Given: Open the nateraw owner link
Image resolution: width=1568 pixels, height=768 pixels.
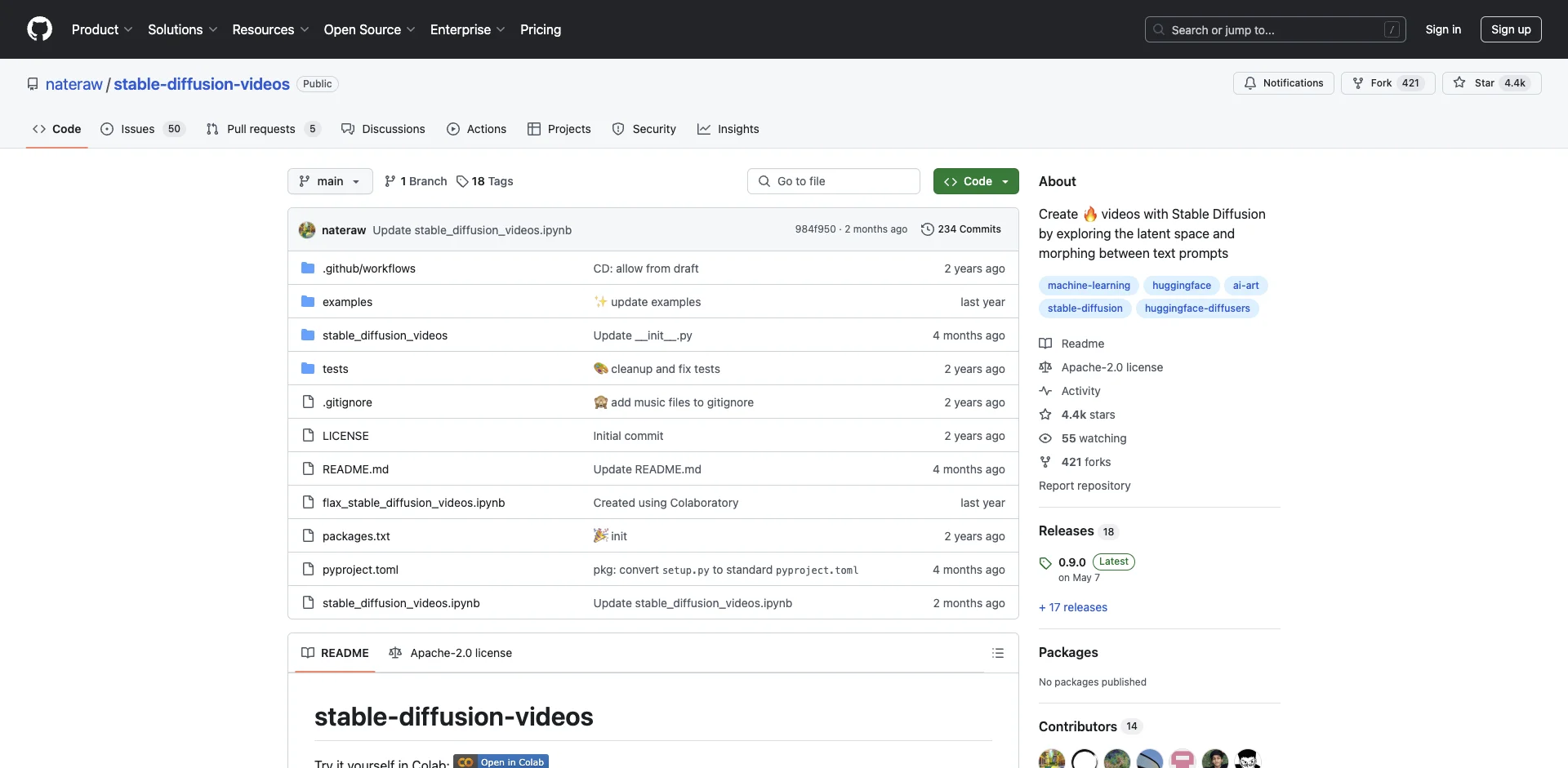Looking at the screenshot, I should click(74, 84).
